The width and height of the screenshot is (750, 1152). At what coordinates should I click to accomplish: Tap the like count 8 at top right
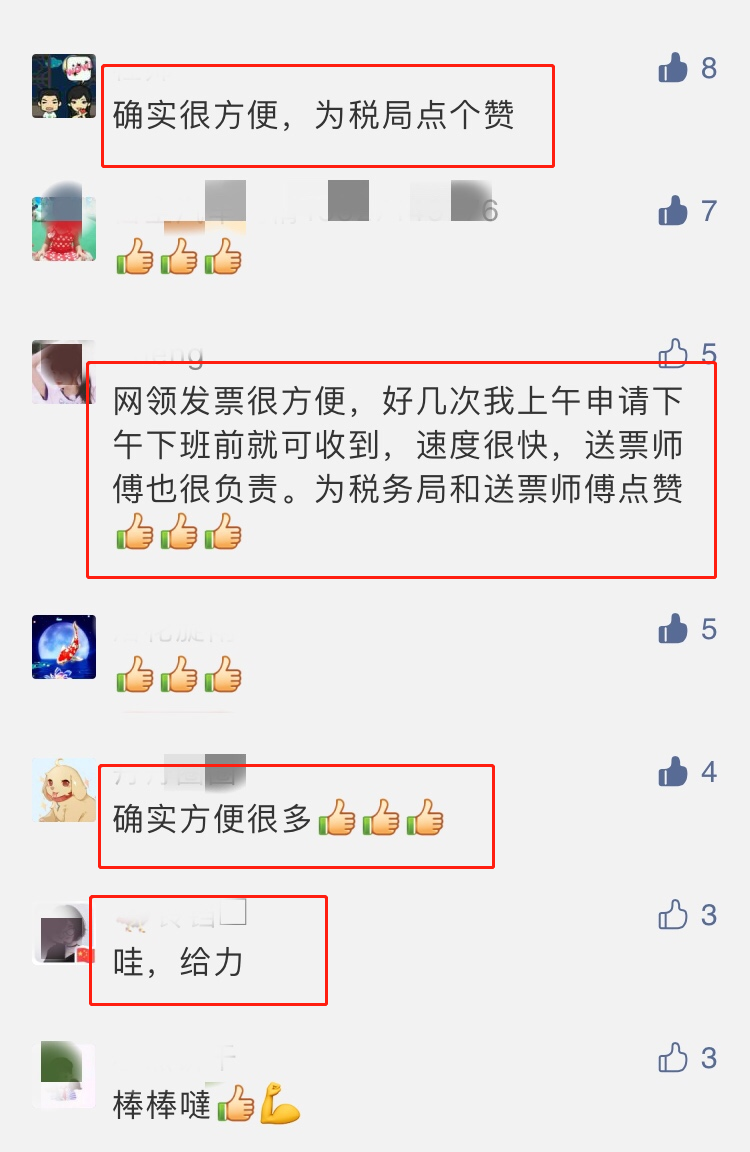click(x=709, y=68)
